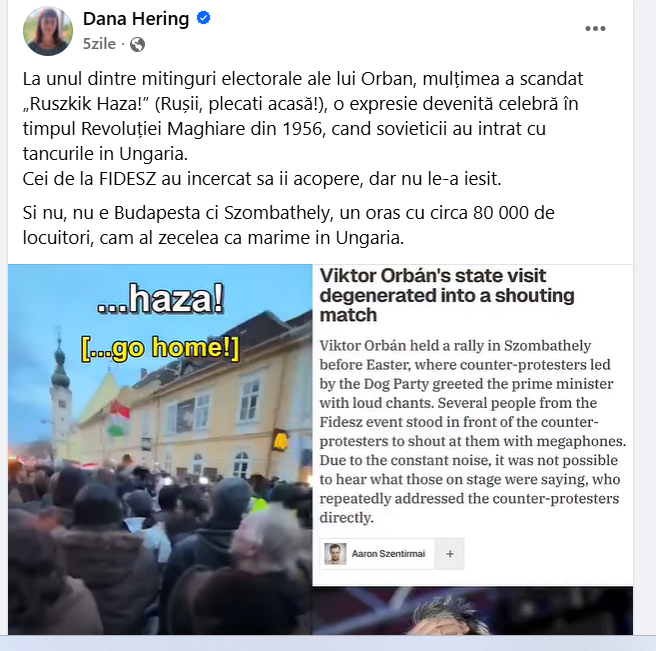
Task: Open the post timestamp '5zile'
Action: (99, 44)
